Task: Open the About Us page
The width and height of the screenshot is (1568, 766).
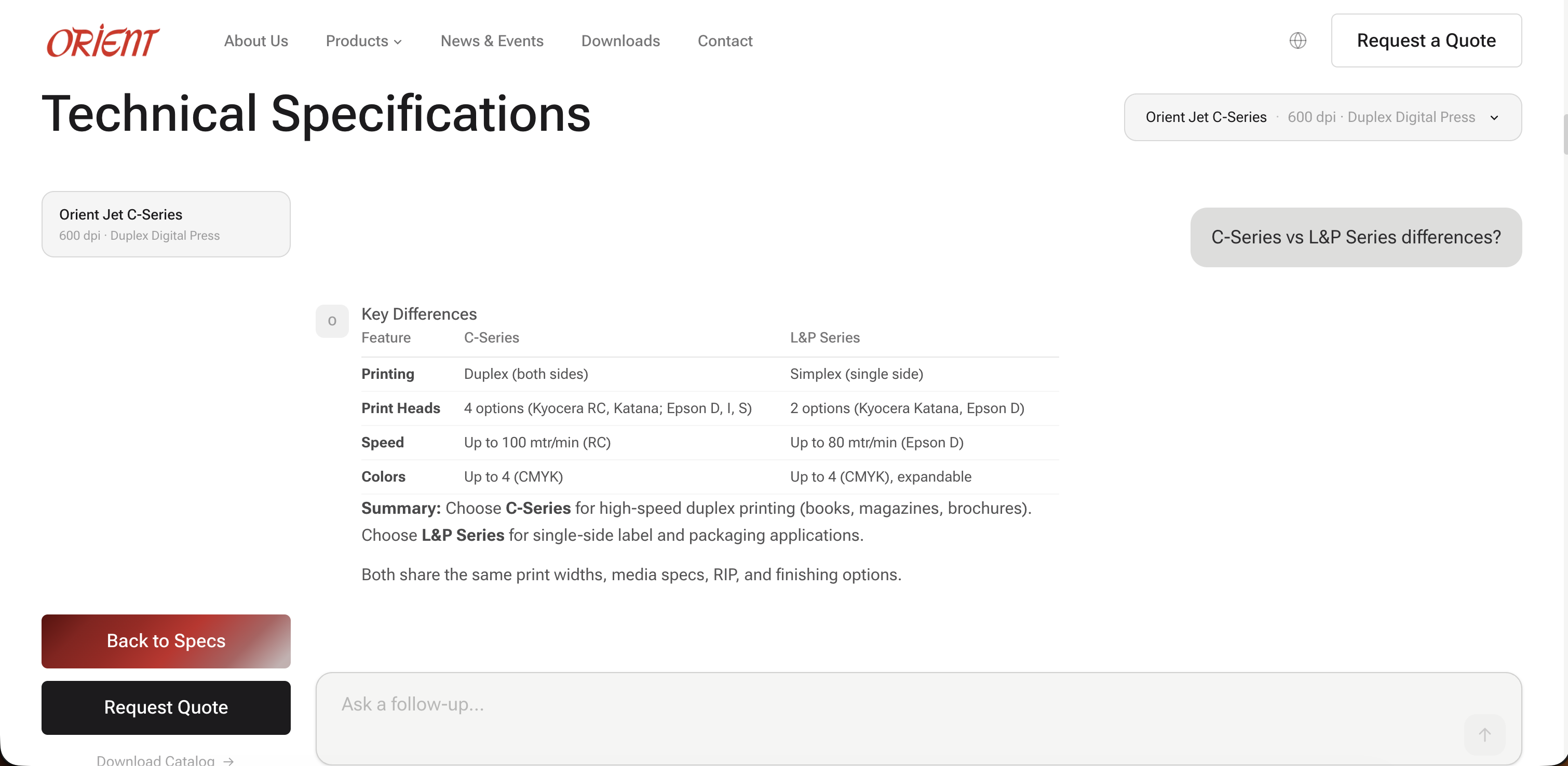Action: coord(255,41)
